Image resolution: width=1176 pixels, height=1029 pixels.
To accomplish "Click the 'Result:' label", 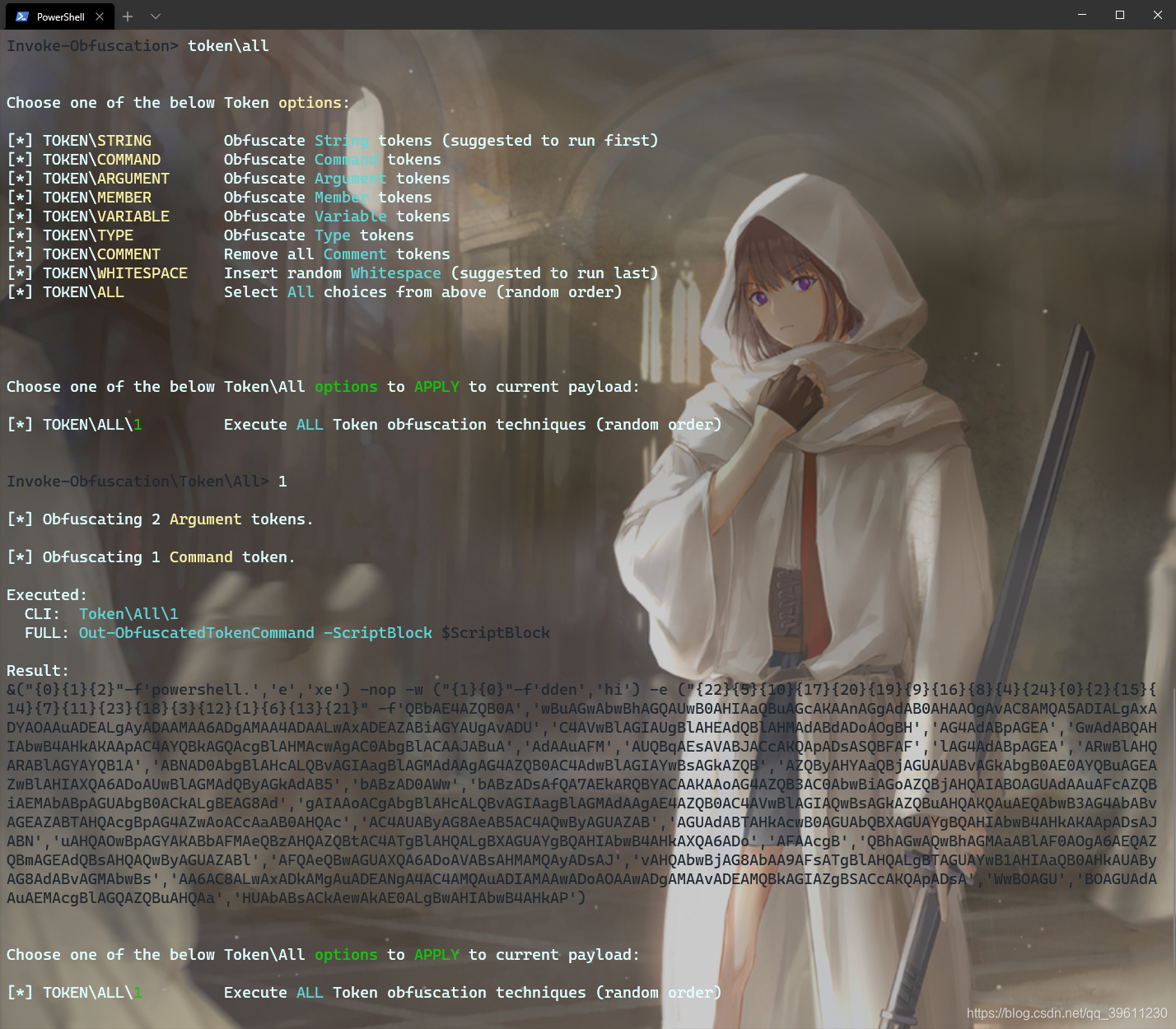I will 38,671.
